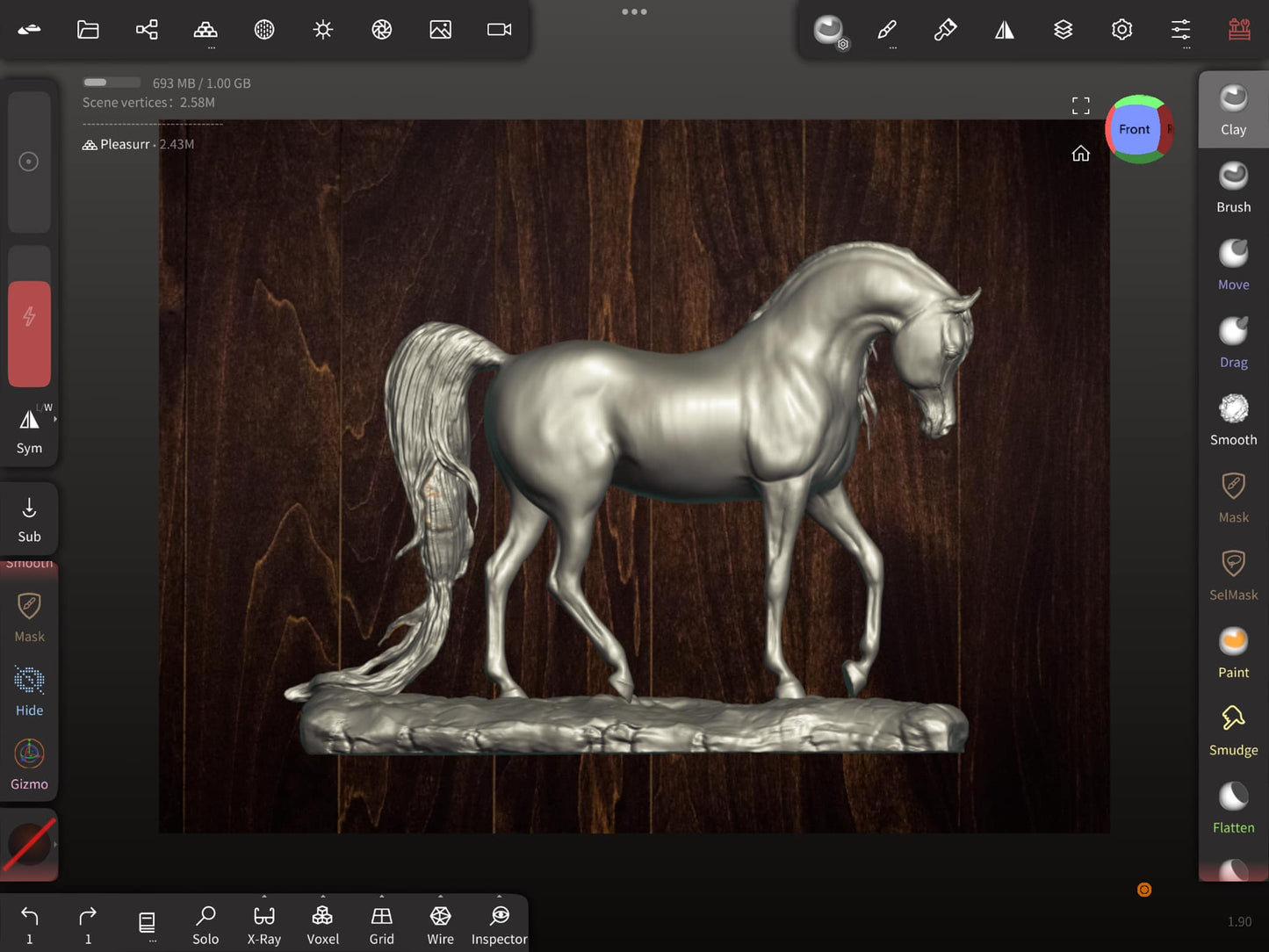
Task: Select the SelMask tool
Action: click(x=1234, y=575)
